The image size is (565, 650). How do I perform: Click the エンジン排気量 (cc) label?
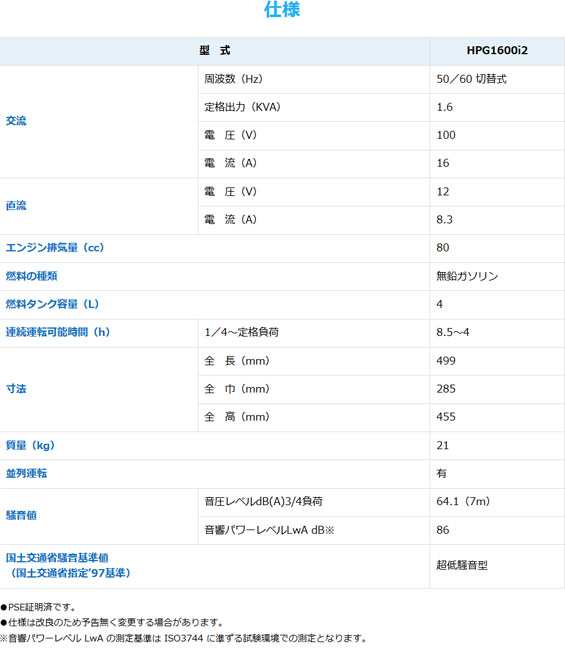pyautogui.click(x=55, y=248)
